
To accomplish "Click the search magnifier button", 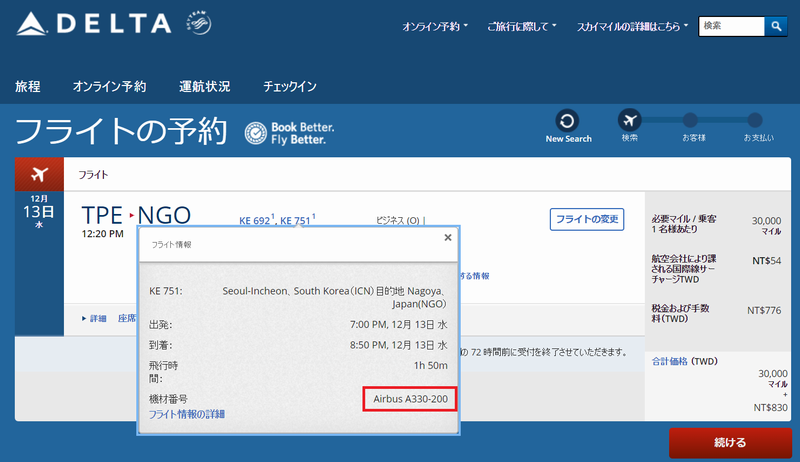I will [776, 26].
